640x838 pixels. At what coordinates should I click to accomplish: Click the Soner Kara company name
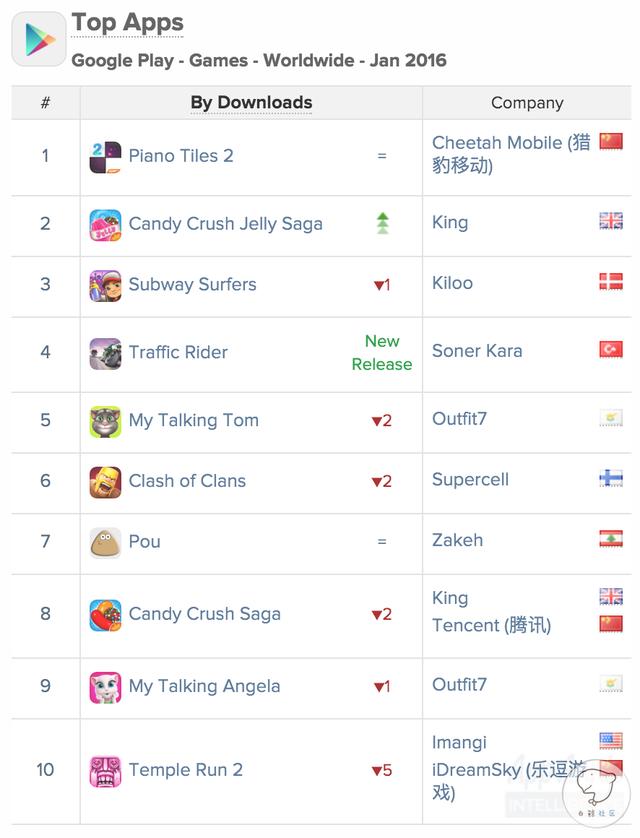tap(477, 351)
